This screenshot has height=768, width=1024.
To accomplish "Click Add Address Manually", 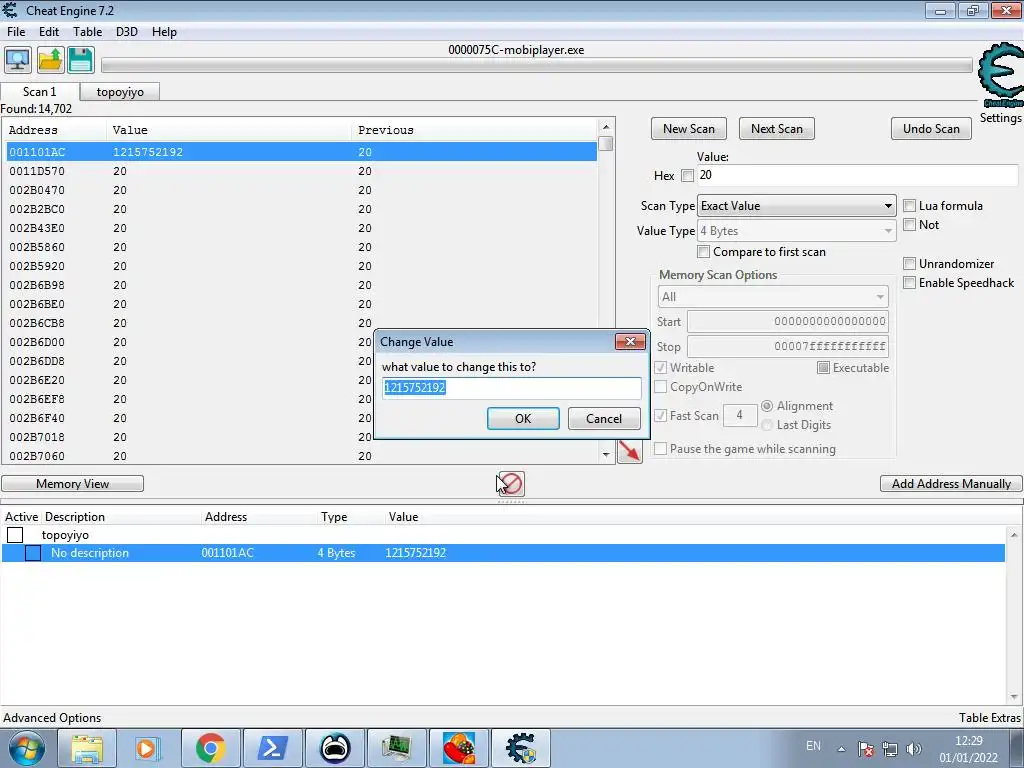I will [x=952, y=484].
